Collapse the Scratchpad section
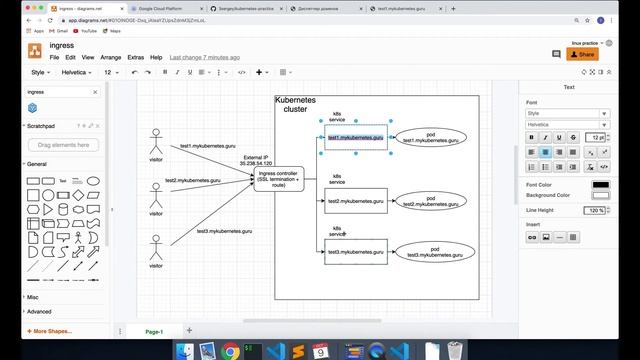Viewport: 640px width, 360px height. pyautogui.click(x=40, y=126)
